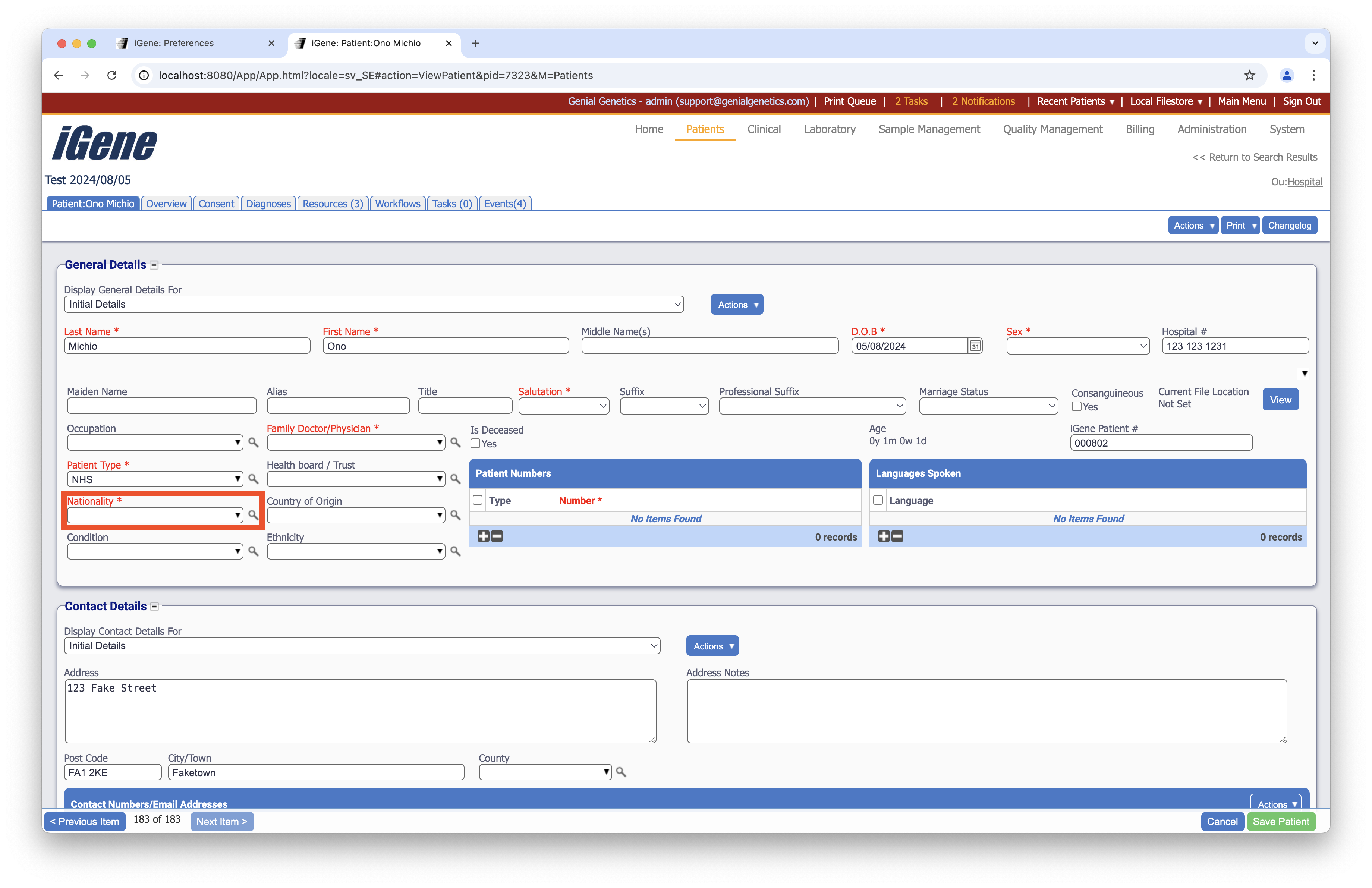Click the Return to Search Results link
The width and height of the screenshot is (1372, 888).
tap(1255, 157)
